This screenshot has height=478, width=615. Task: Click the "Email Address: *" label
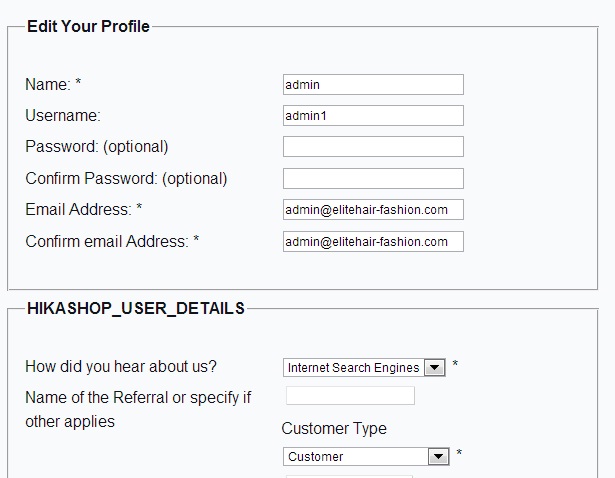click(84, 210)
